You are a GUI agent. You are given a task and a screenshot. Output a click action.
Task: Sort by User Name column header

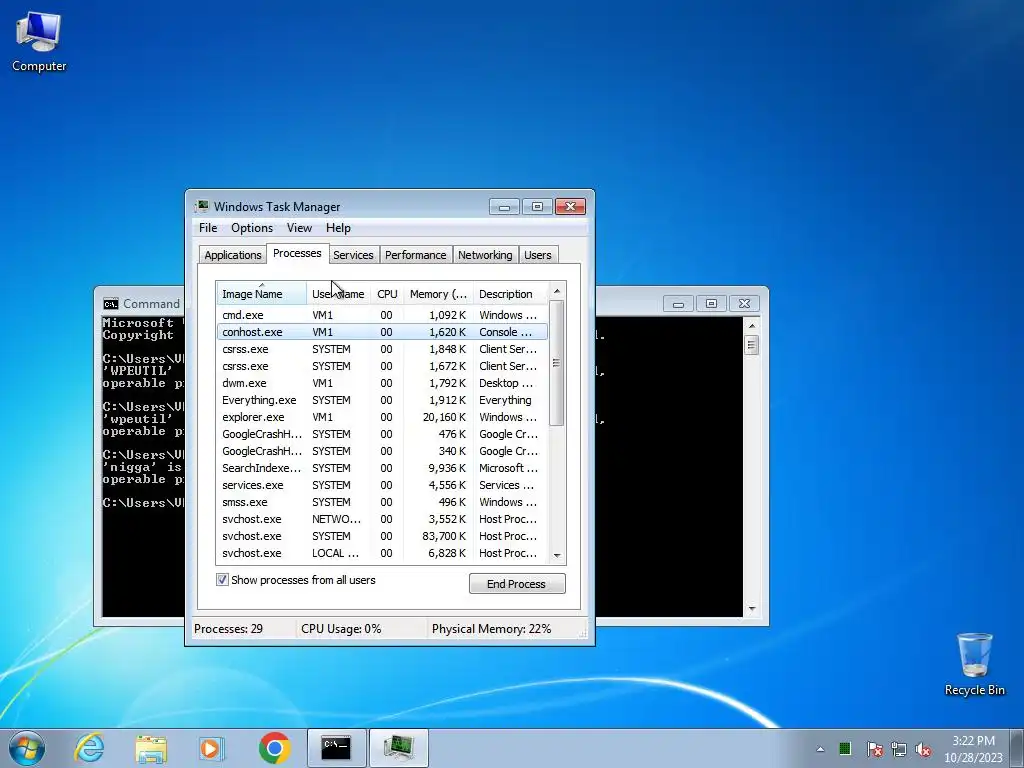(x=338, y=294)
